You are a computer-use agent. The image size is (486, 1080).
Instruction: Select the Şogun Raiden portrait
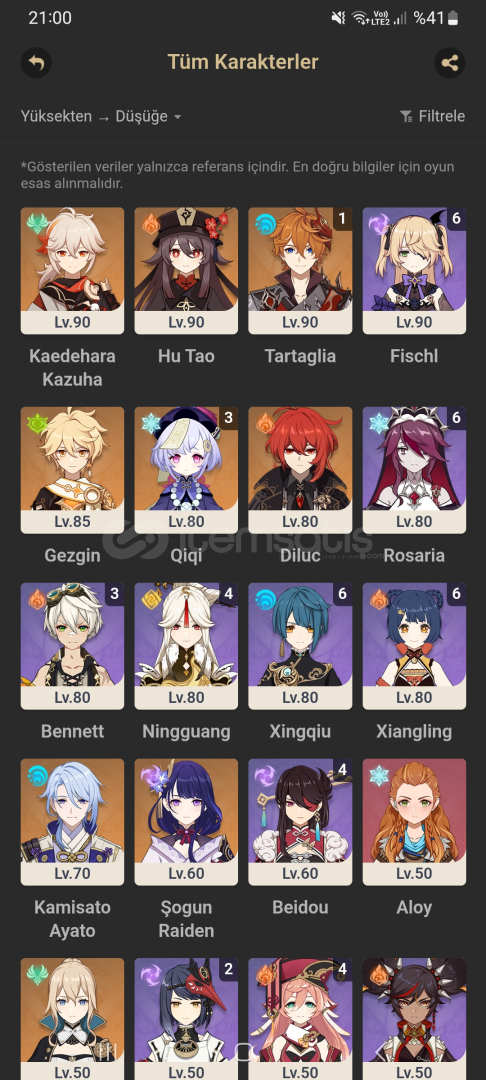point(187,822)
